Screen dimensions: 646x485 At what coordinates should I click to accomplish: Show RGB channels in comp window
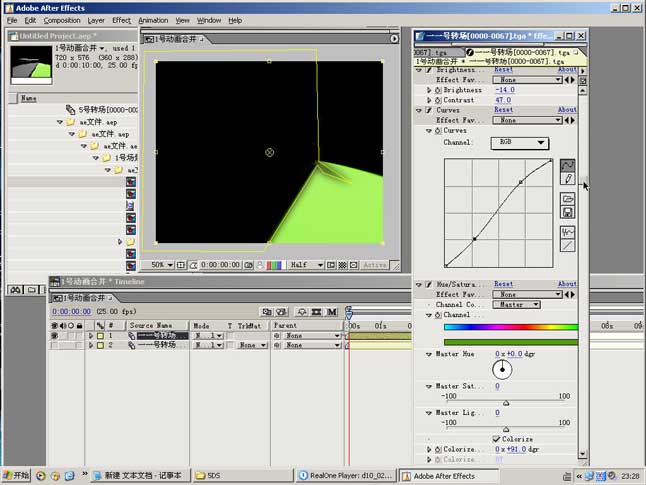274,265
